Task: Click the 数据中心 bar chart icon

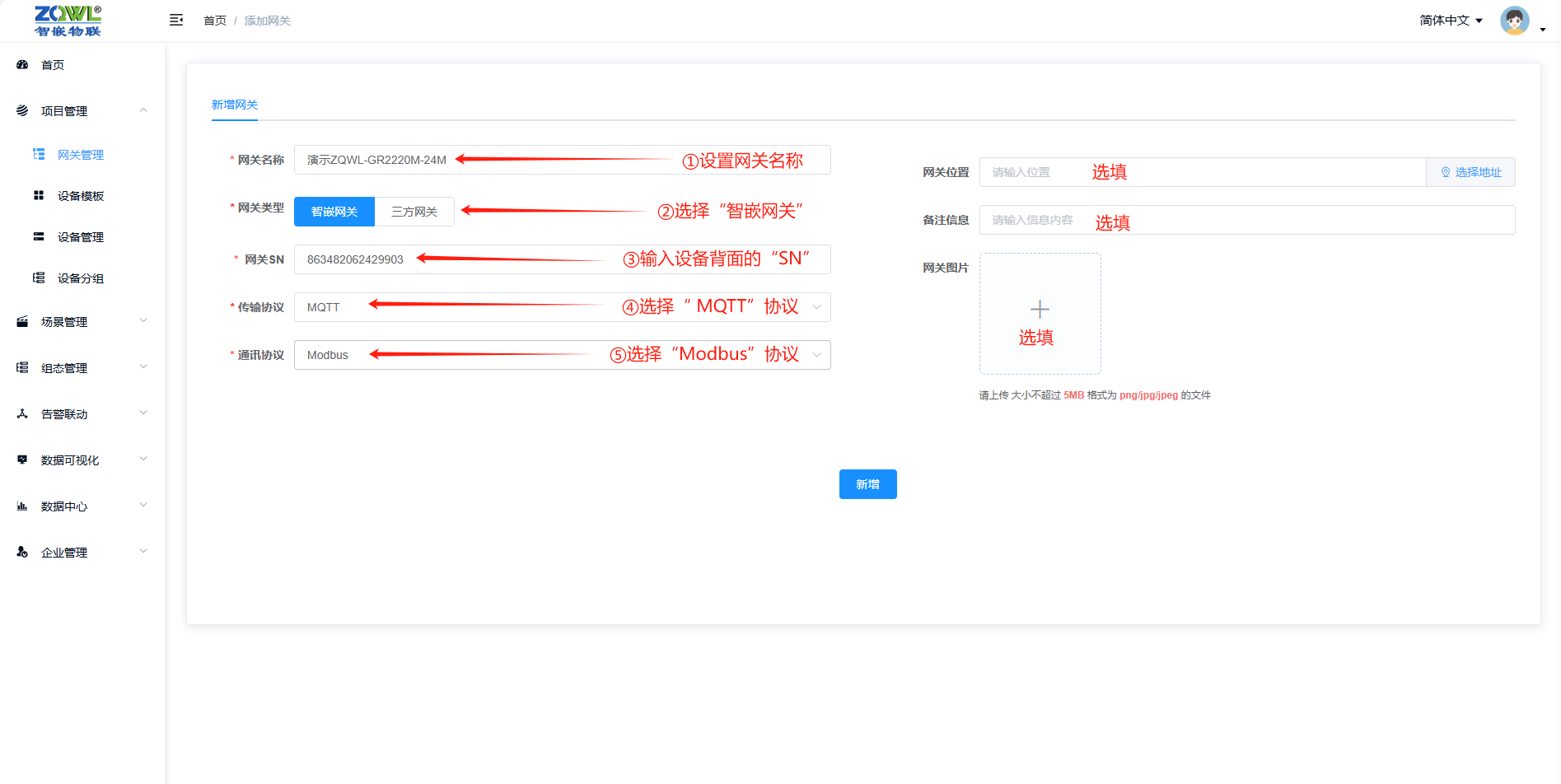Action: [22, 506]
